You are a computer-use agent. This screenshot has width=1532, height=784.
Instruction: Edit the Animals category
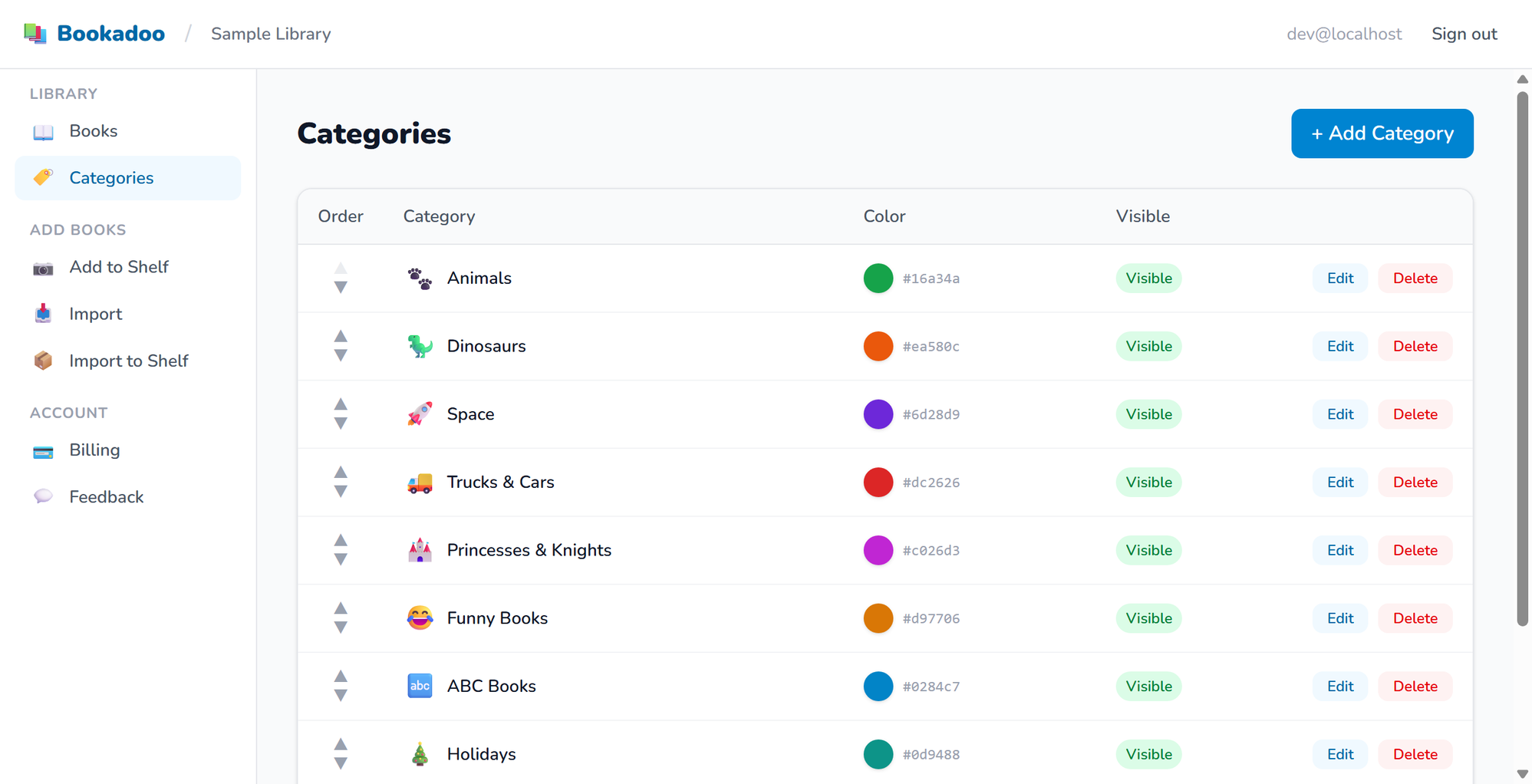tap(1339, 278)
